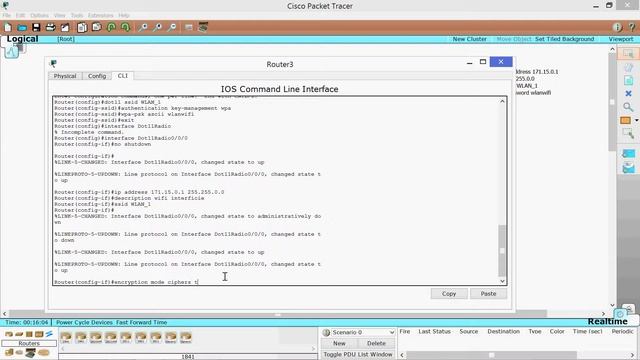This screenshot has height=360, width=640.
Task: Choose the Inspect magnifier tool
Action: point(628,107)
